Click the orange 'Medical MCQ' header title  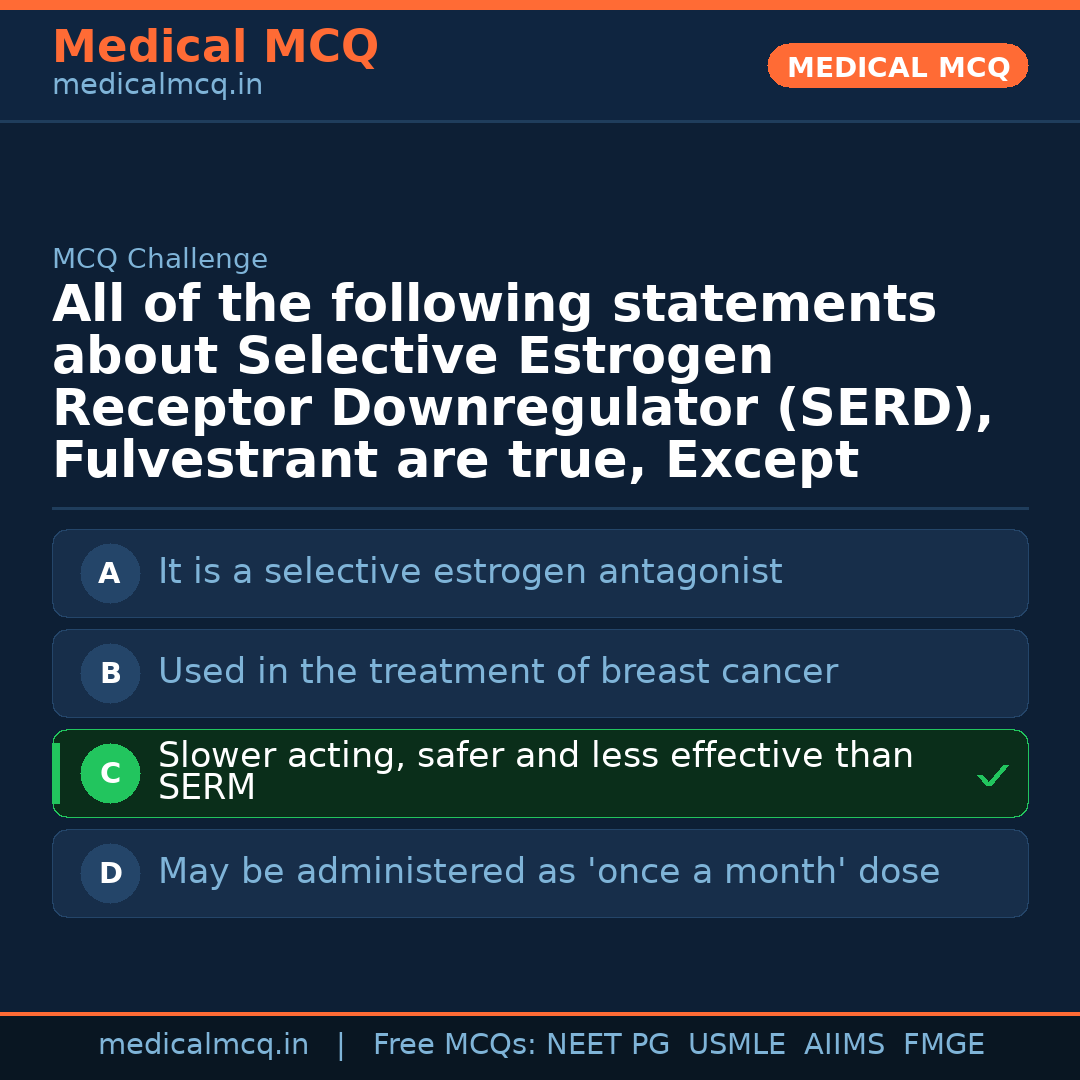(x=215, y=47)
